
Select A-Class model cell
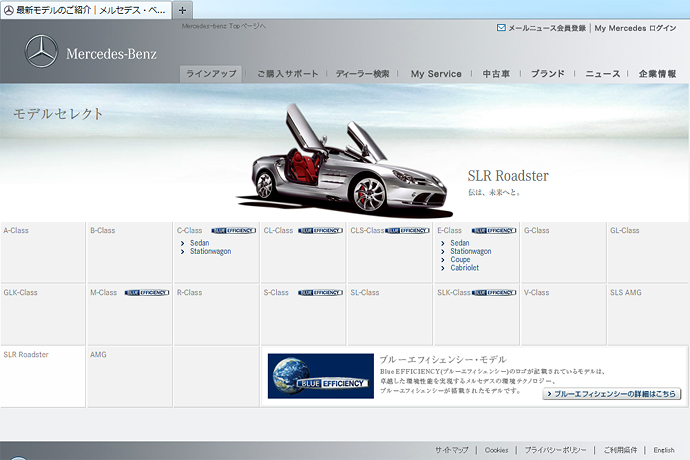[43, 252]
